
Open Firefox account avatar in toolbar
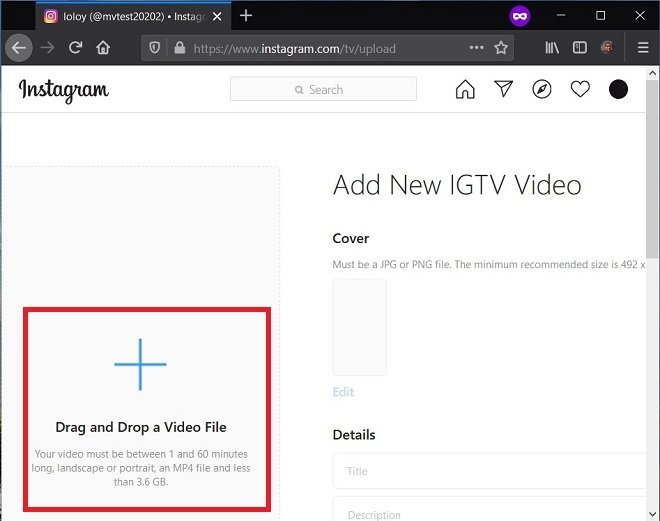pos(607,48)
